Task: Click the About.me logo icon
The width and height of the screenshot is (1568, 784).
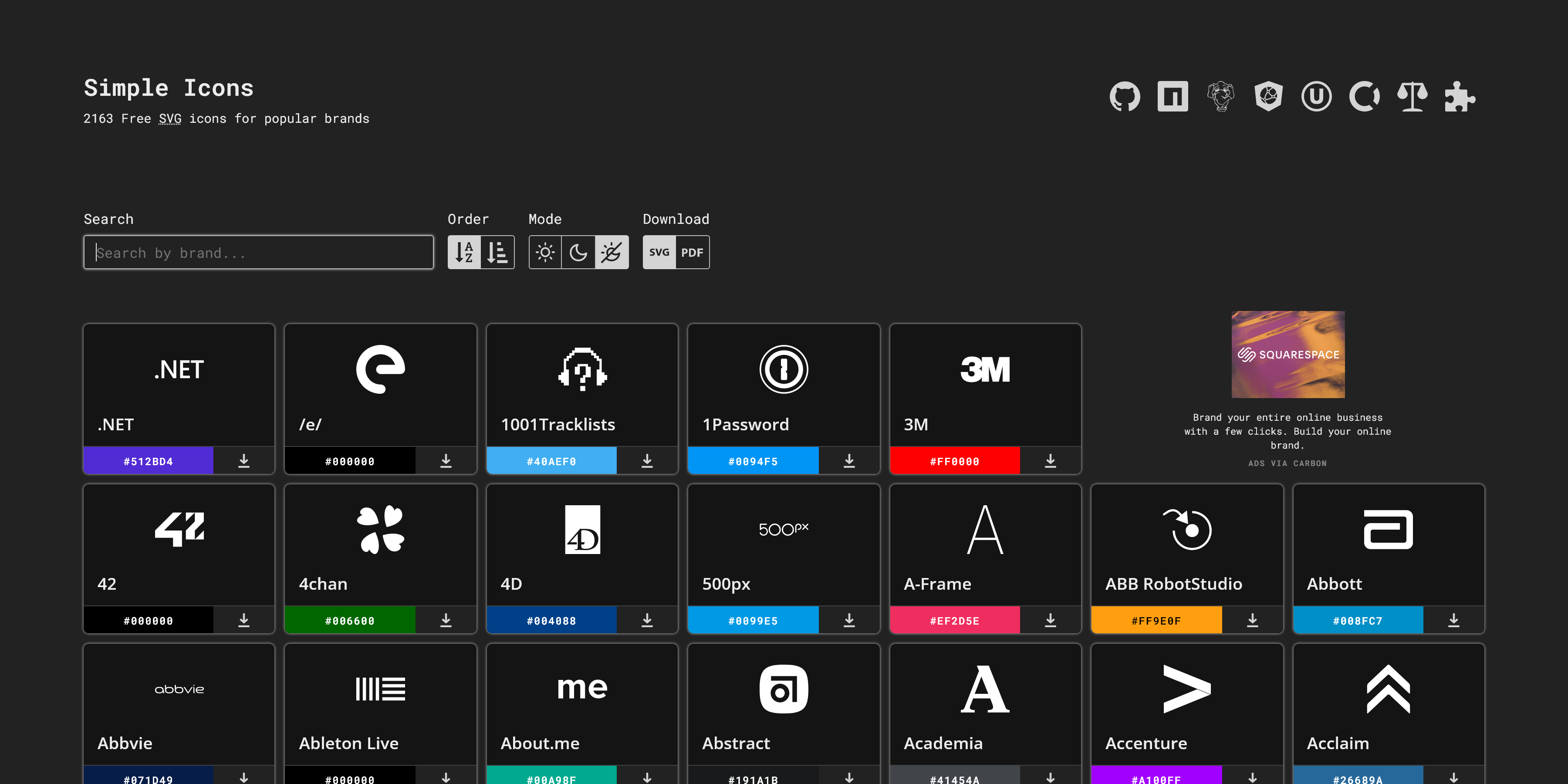Action: 582,688
